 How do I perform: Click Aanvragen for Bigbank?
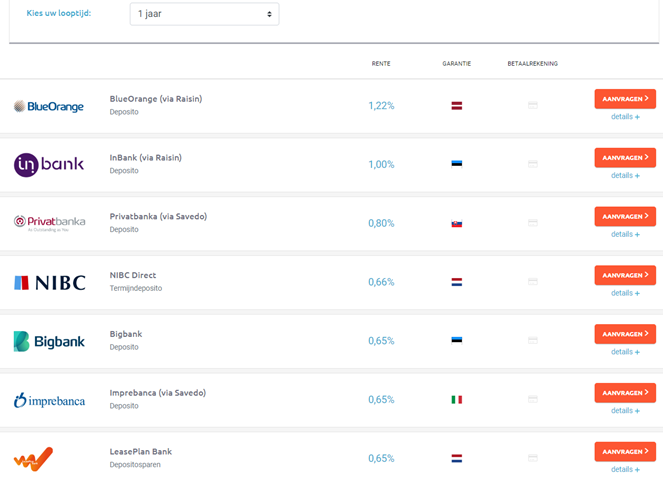click(x=625, y=334)
